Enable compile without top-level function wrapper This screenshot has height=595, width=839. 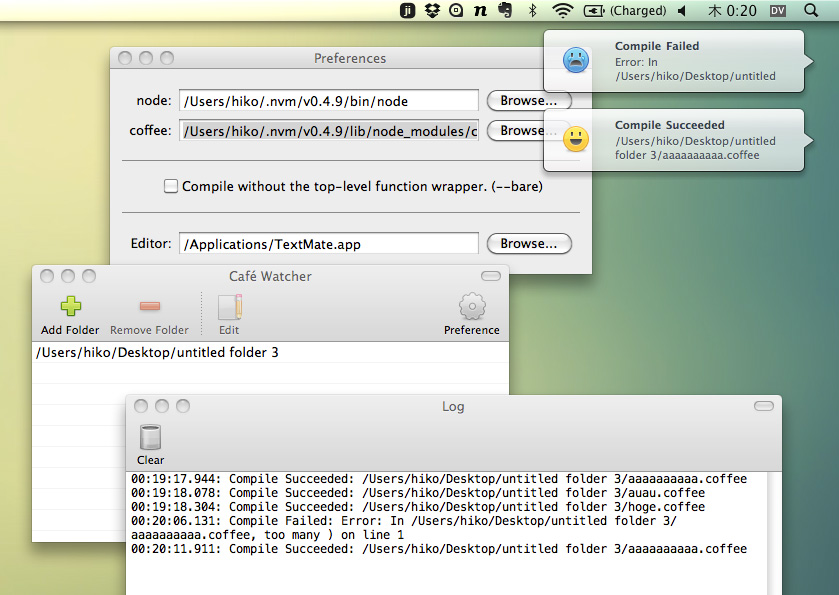pos(171,186)
